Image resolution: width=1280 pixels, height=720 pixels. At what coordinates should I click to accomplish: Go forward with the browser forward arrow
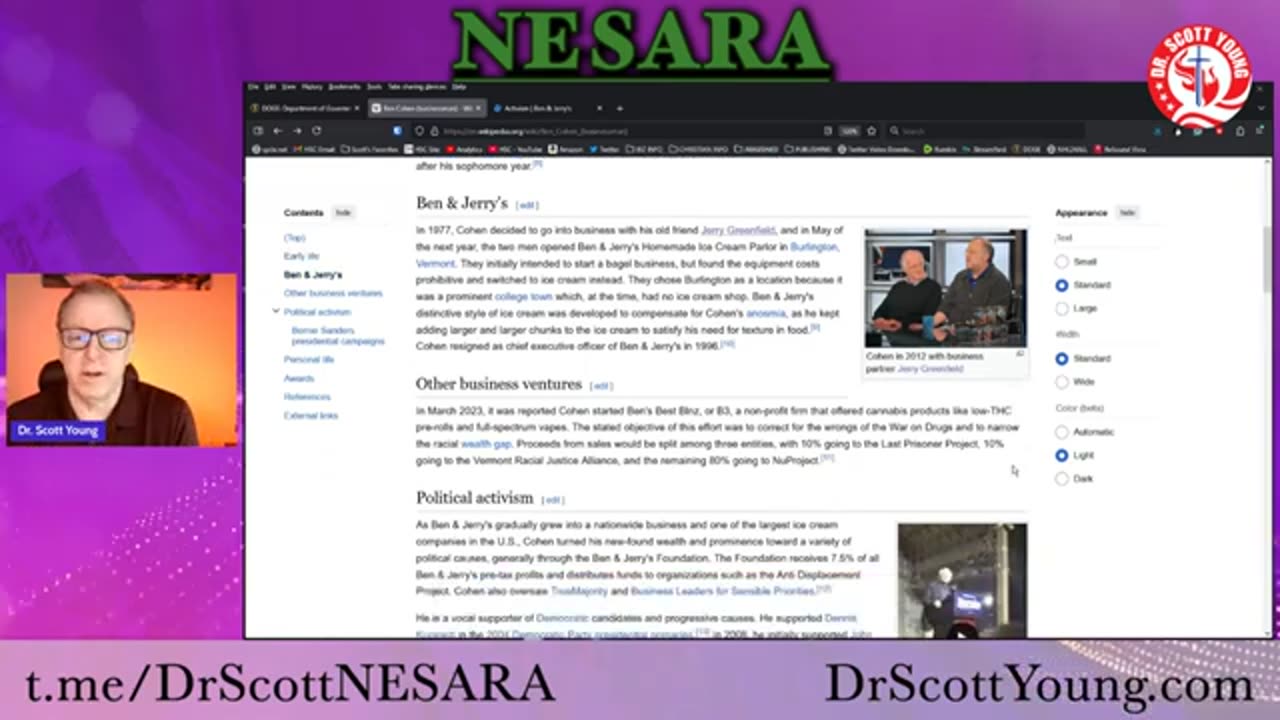[297, 131]
